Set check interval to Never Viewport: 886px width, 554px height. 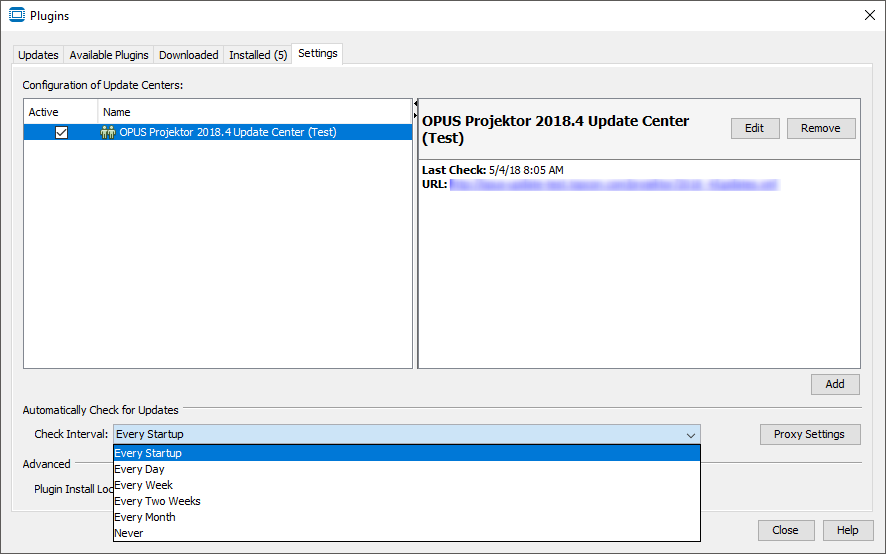click(129, 533)
